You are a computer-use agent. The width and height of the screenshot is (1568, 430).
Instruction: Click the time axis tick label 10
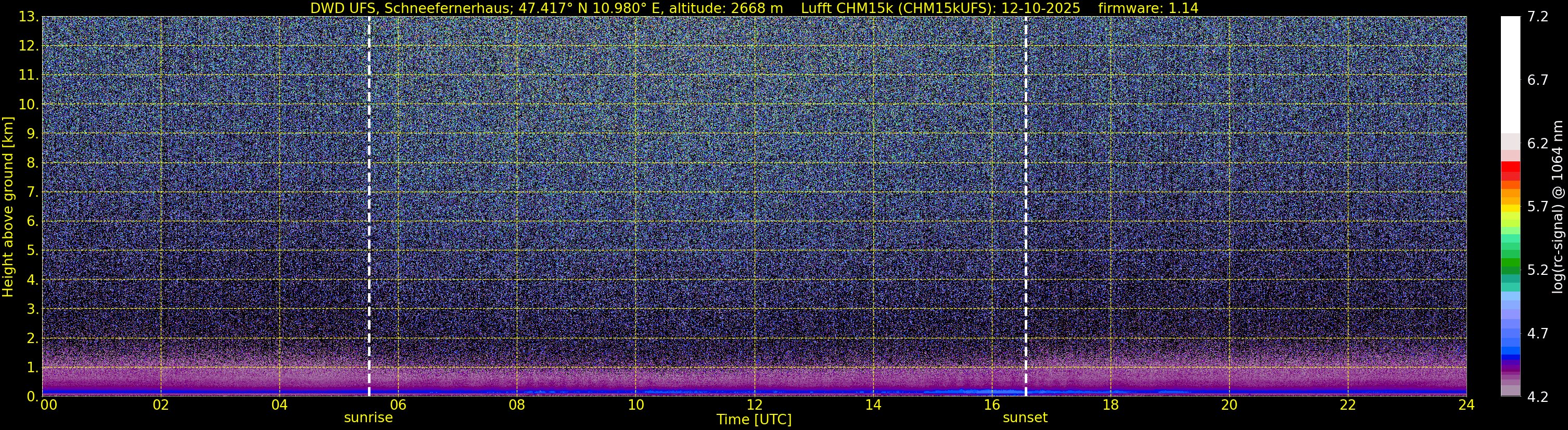pyautogui.click(x=635, y=406)
